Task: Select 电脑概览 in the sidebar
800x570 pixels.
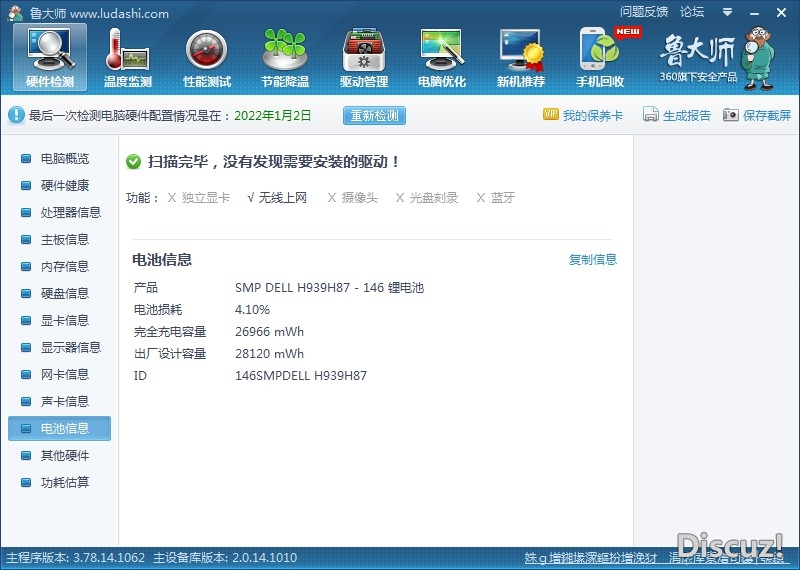Action: coord(64,159)
